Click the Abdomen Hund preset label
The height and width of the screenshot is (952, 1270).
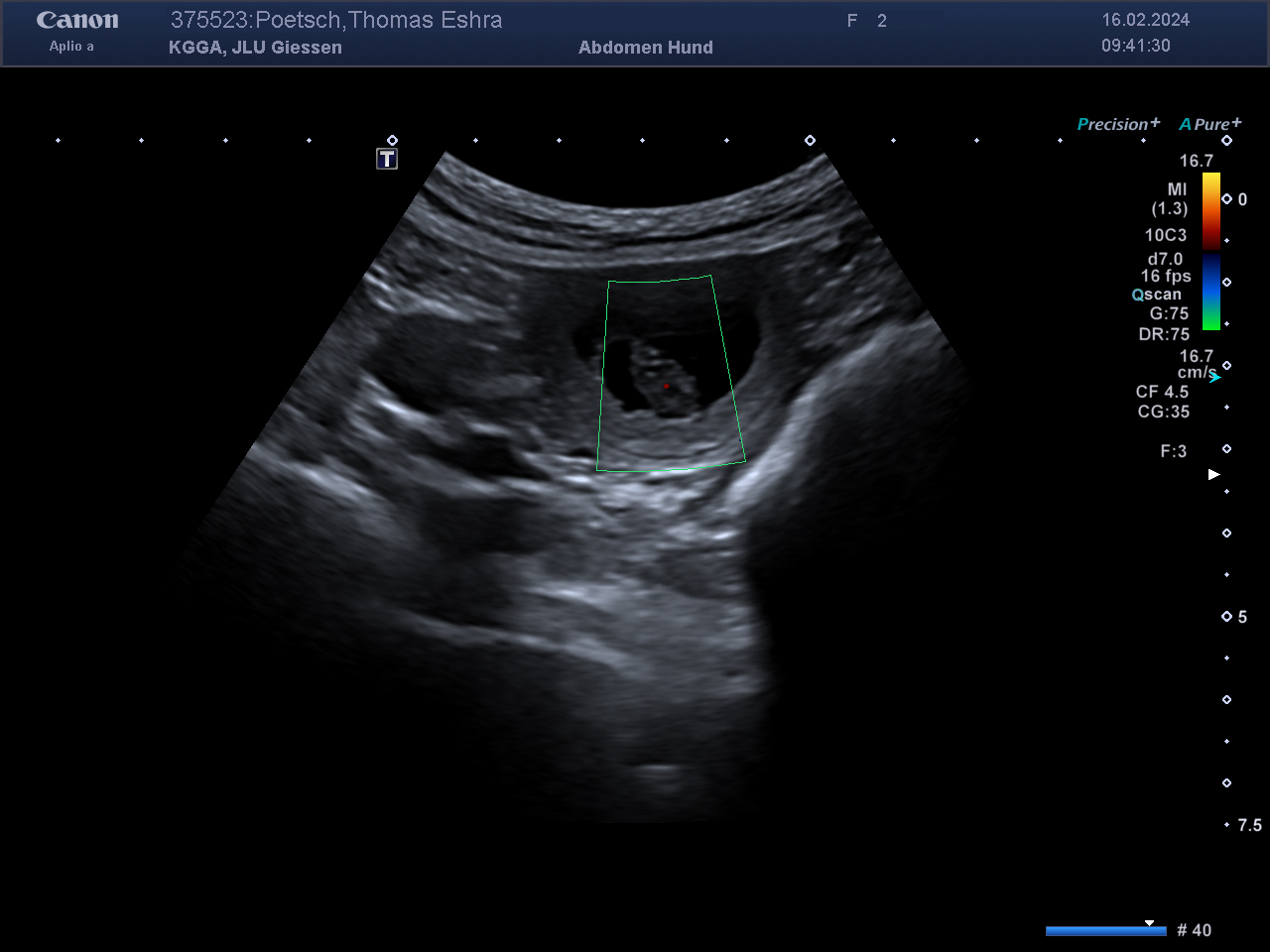click(x=646, y=48)
